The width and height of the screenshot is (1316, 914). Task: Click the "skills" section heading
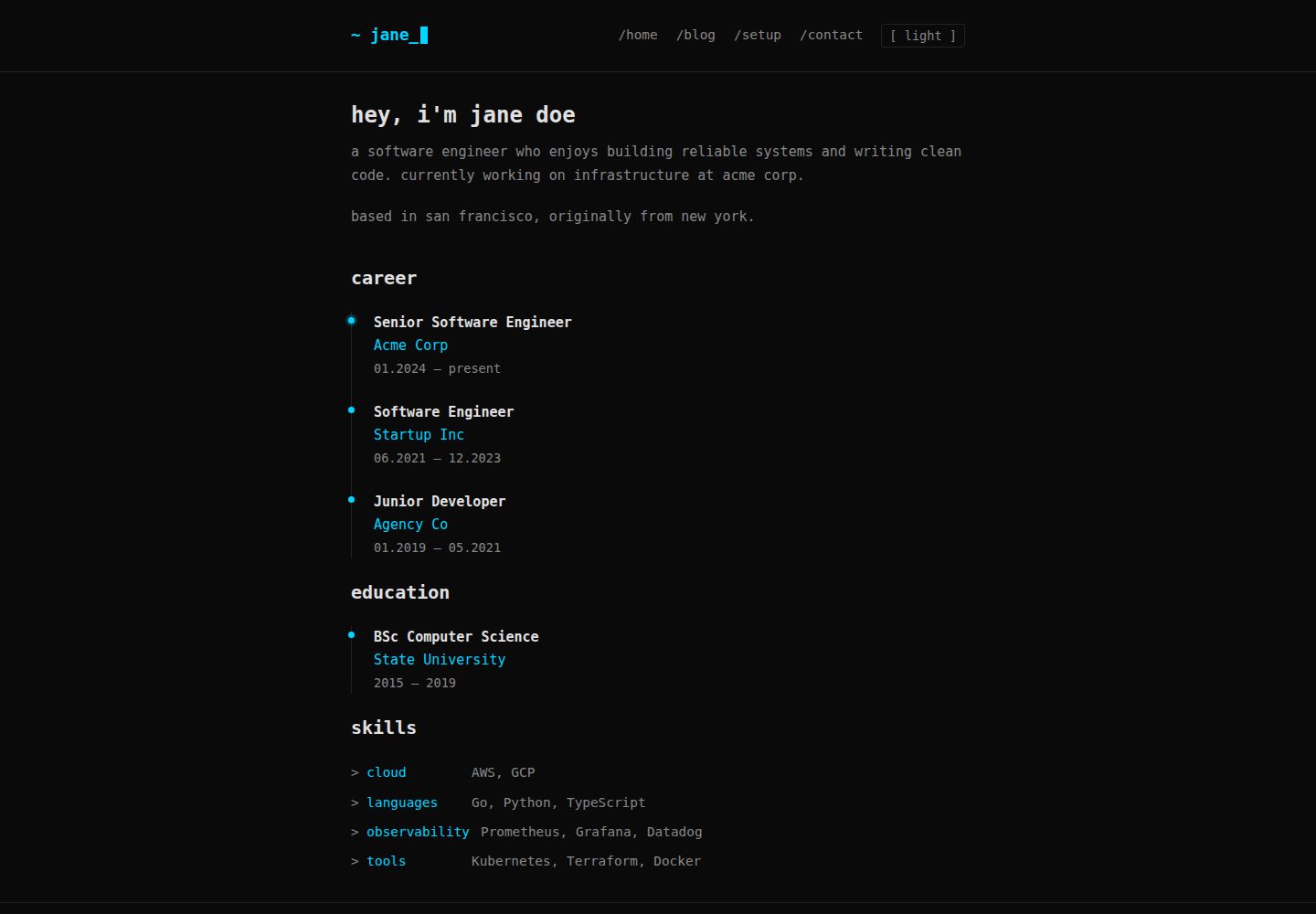click(384, 728)
